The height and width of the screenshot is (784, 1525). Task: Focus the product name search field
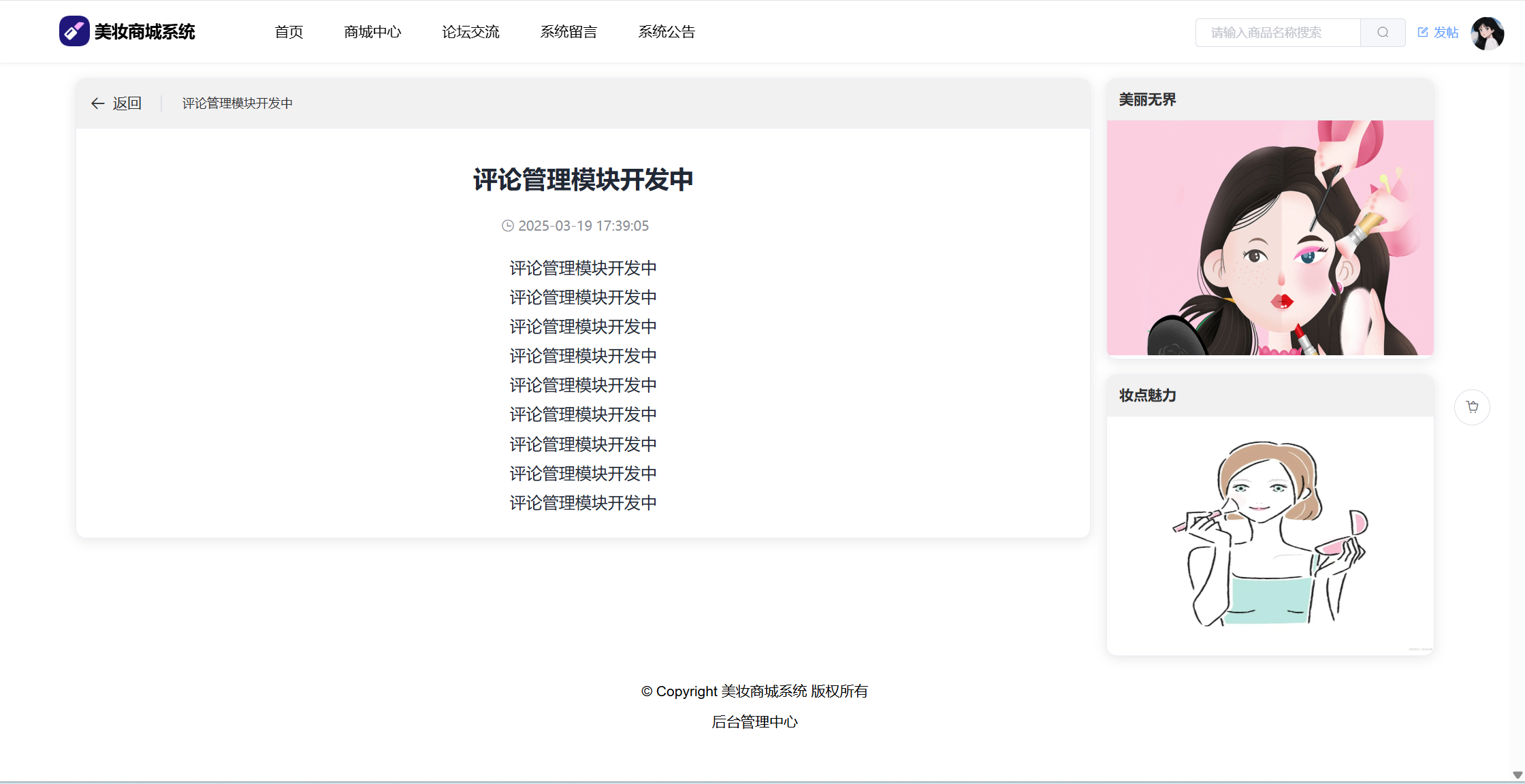pos(1277,33)
